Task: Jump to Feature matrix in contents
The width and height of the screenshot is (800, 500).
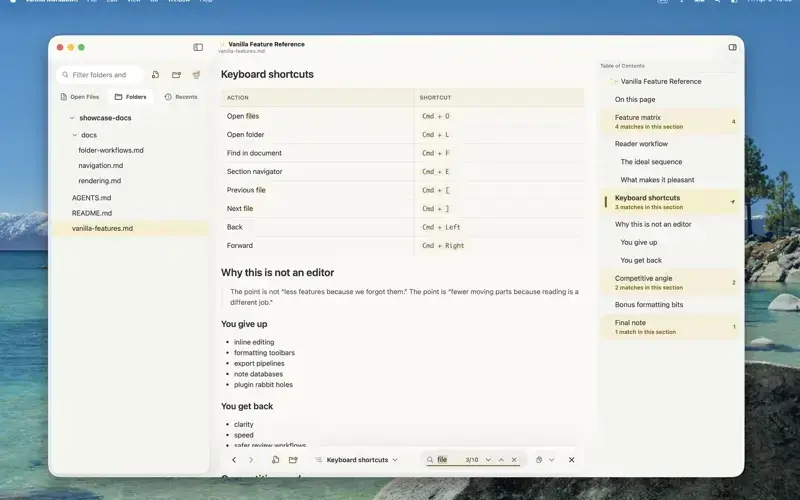Action: tap(669, 121)
